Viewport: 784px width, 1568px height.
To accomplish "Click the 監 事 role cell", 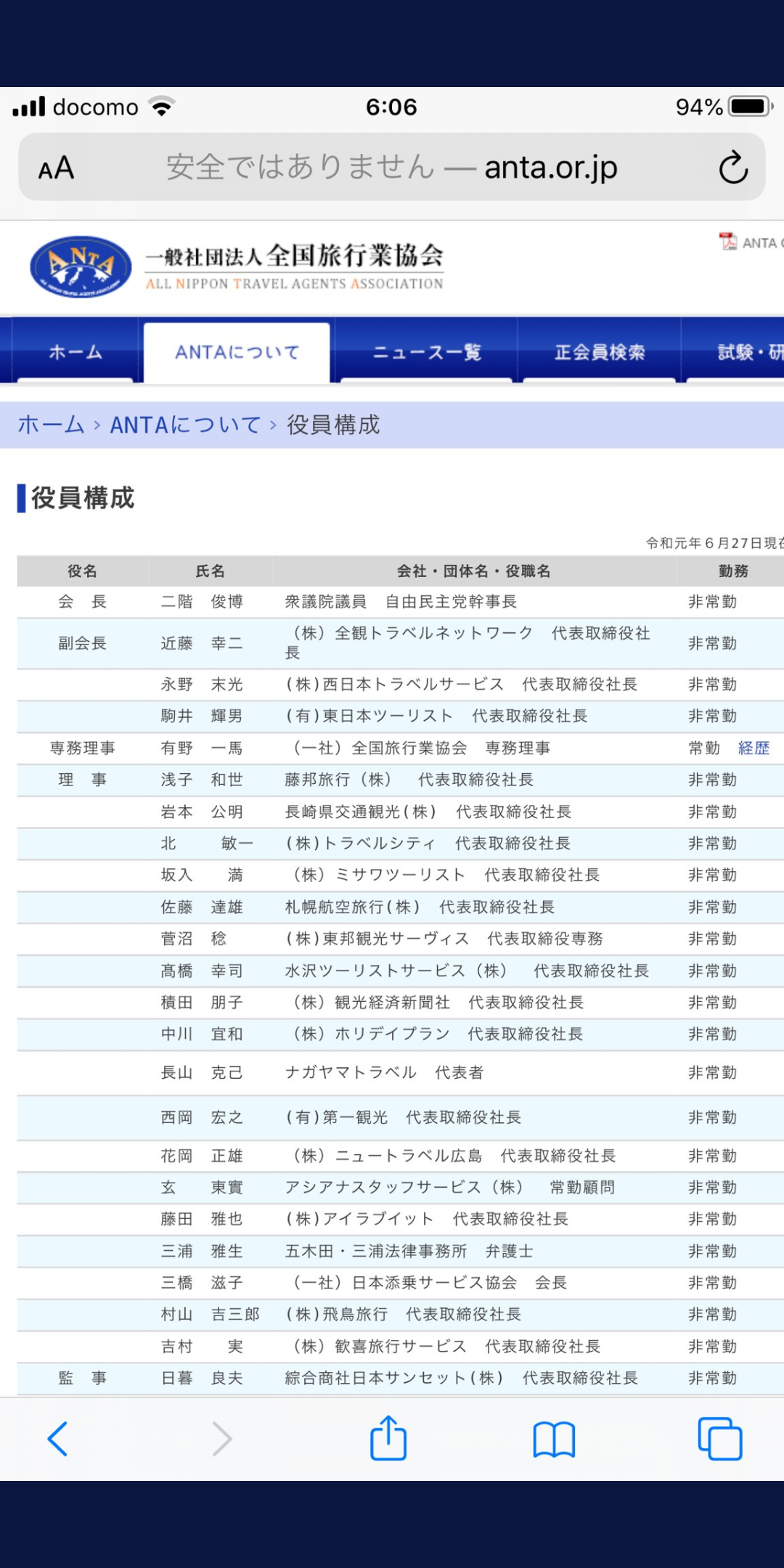I will 83,1379.
